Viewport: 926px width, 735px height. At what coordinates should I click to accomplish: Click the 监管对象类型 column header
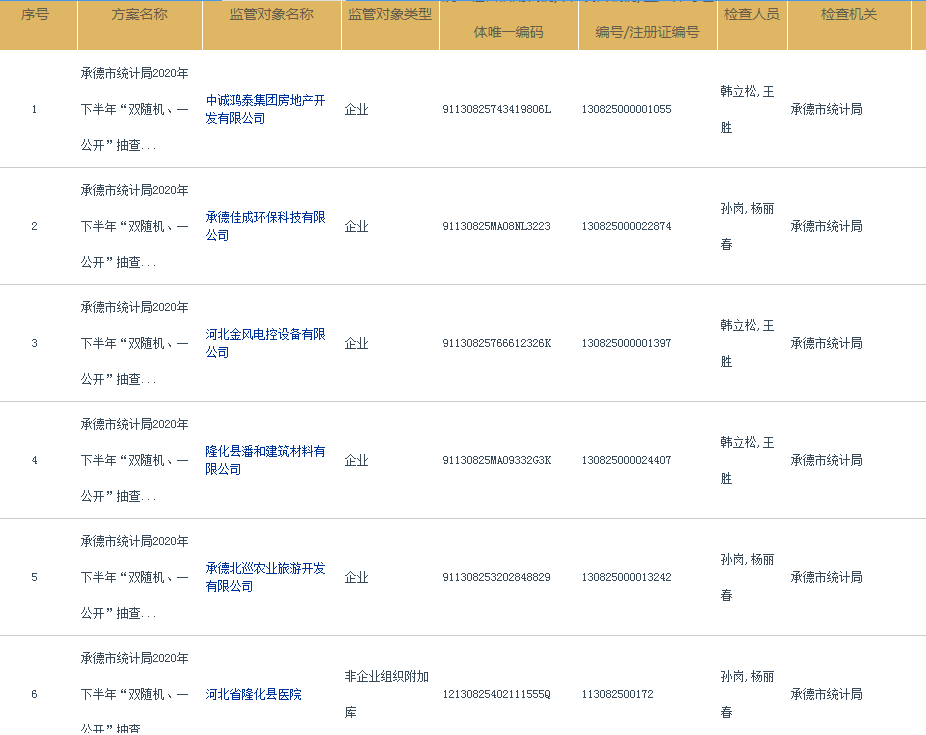tap(390, 15)
